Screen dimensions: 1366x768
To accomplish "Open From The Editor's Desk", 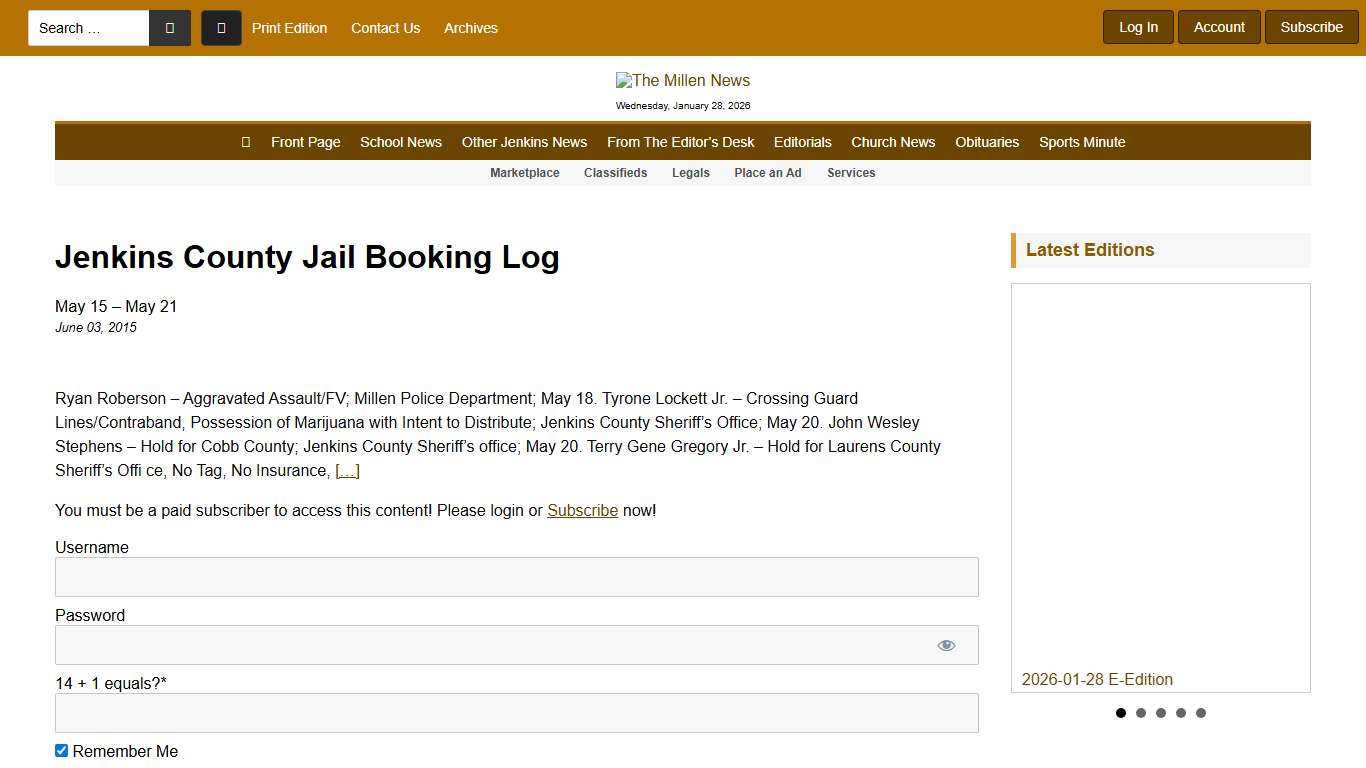I will click(681, 142).
